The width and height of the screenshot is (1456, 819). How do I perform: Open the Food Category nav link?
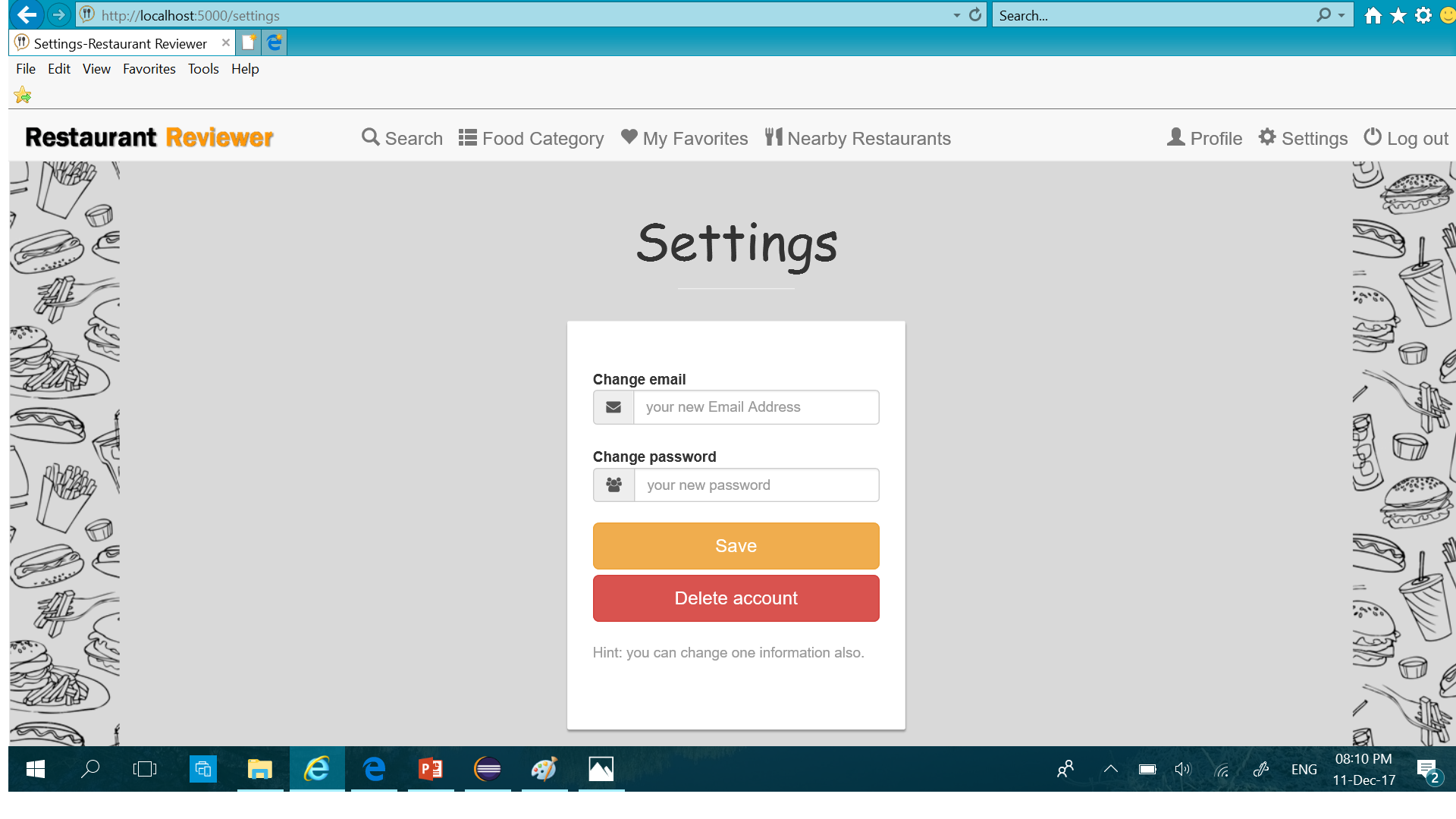click(531, 138)
